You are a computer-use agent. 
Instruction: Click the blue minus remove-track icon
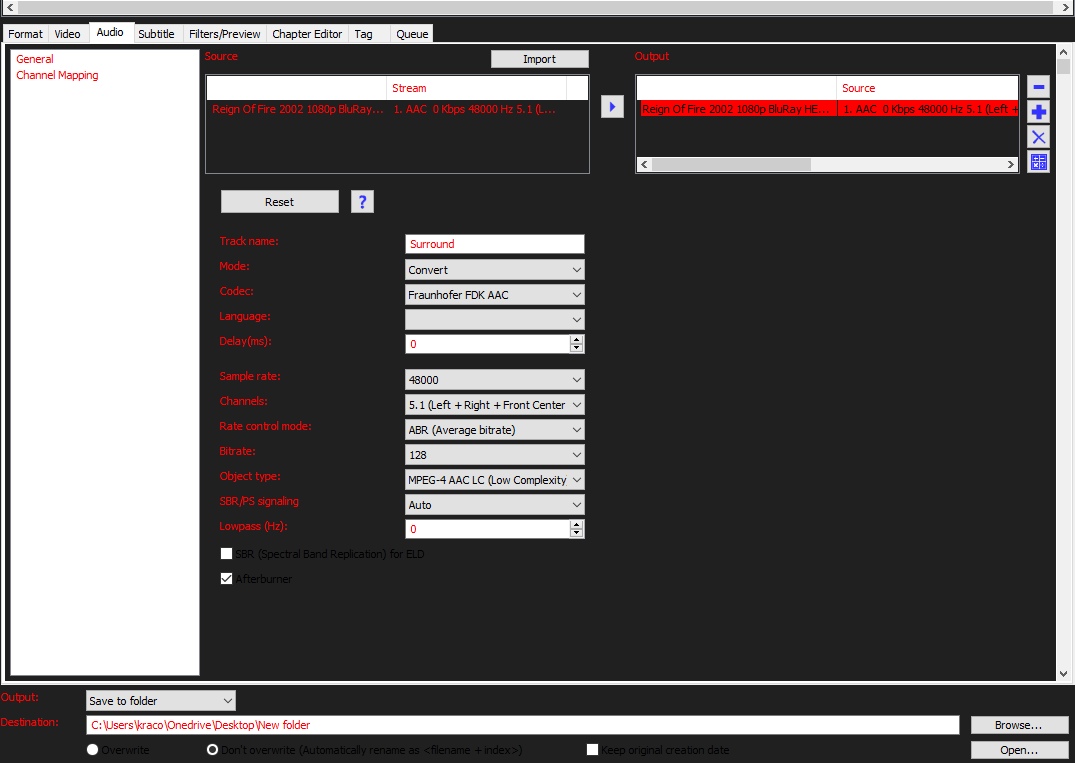pos(1038,87)
